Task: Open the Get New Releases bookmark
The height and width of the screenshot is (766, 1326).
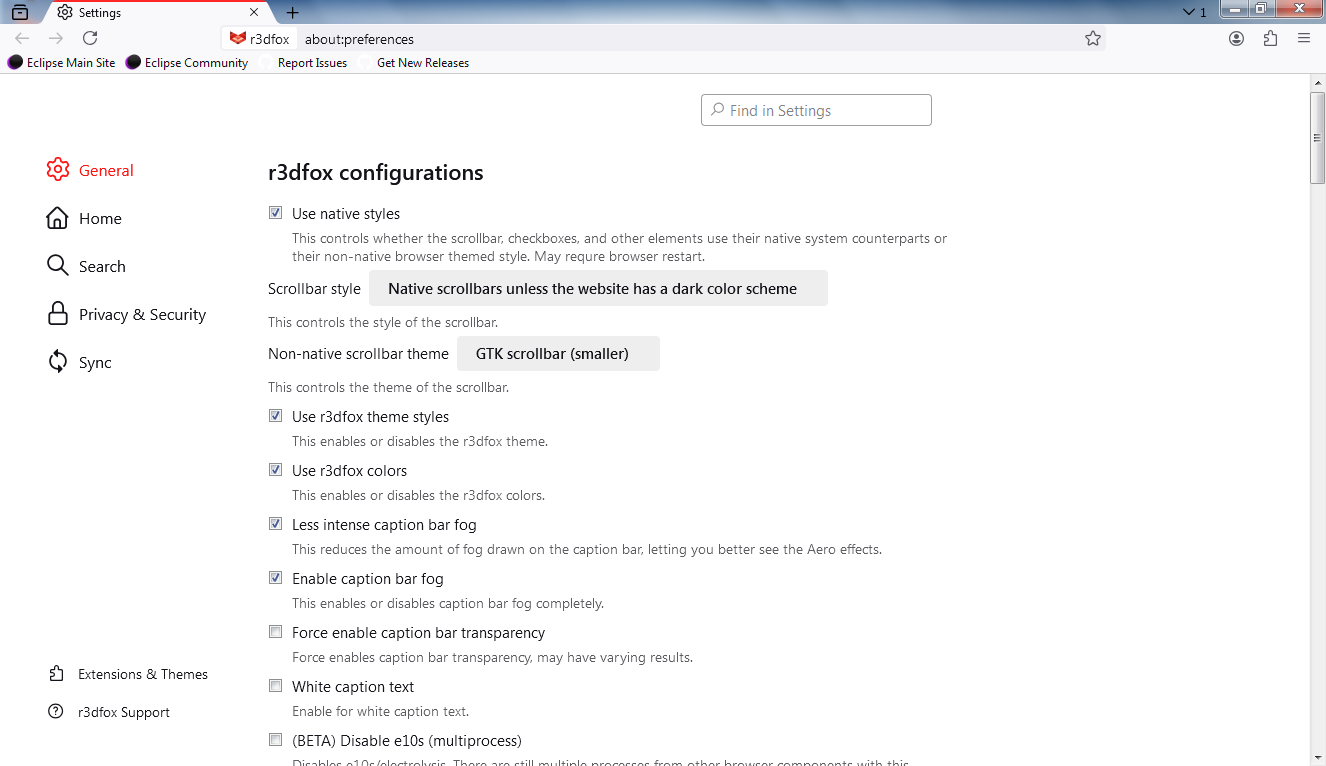Action: pos(414,62)
